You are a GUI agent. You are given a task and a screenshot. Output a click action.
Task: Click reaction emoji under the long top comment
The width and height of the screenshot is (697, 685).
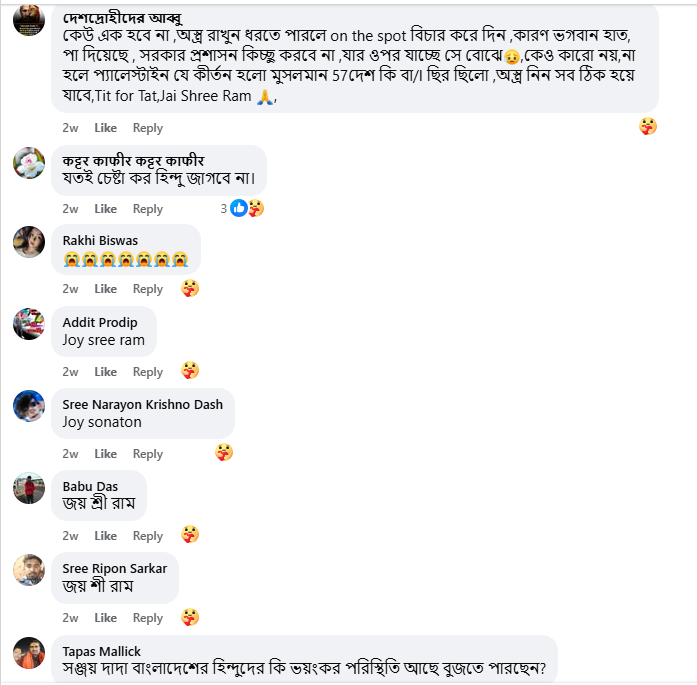[648, 126]
